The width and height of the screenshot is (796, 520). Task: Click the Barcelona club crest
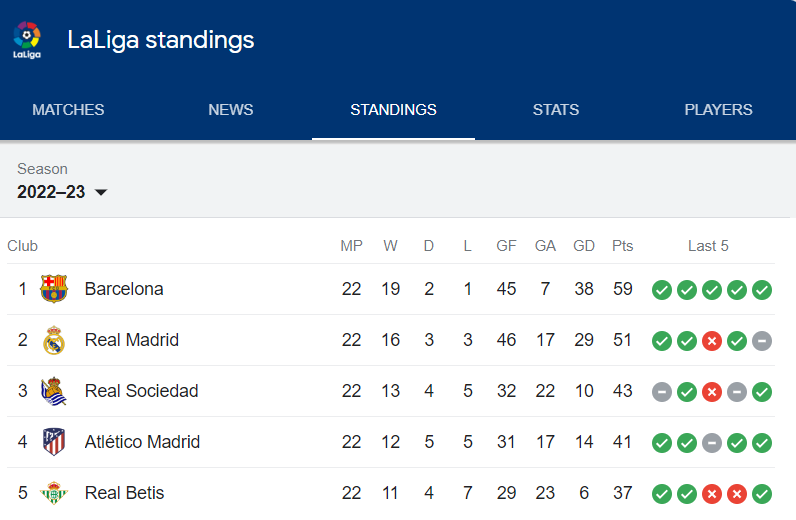click(54, 289)
